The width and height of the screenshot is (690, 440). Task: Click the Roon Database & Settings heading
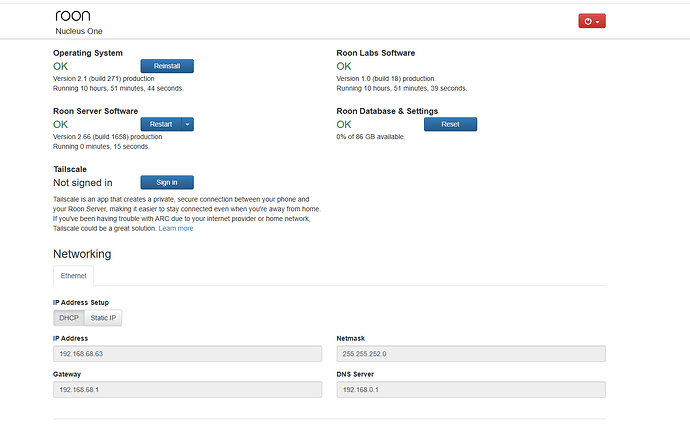[x=387, y=111]
